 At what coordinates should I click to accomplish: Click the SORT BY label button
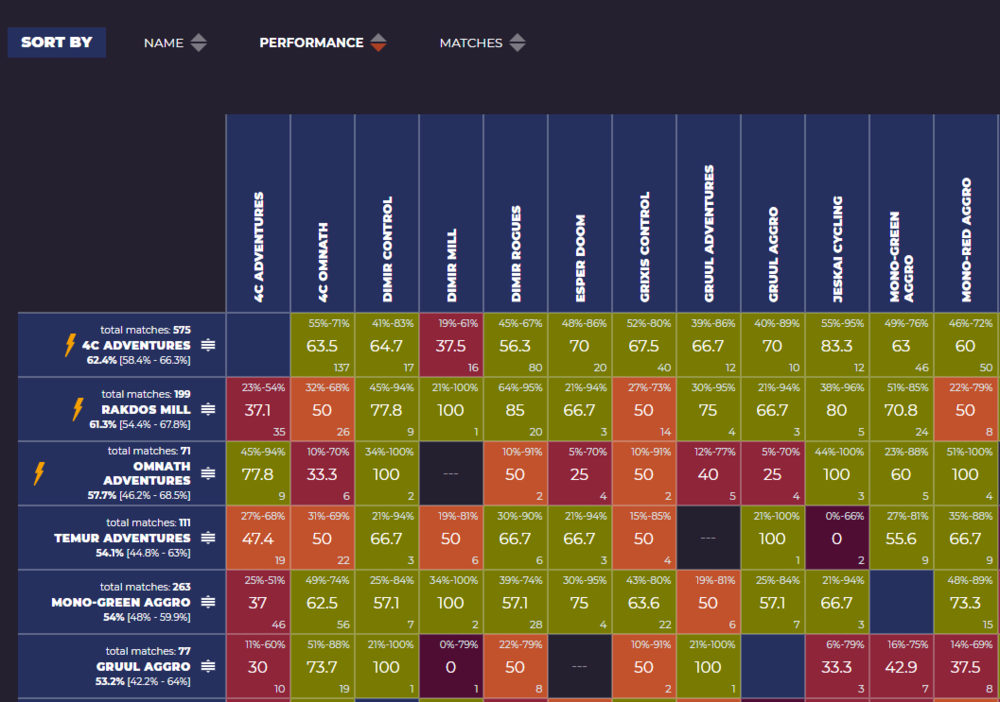coord(57,42)
